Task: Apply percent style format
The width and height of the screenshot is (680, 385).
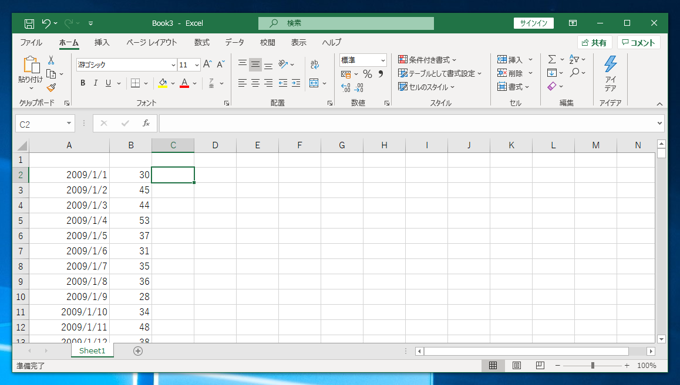Action: coord(367,74)
